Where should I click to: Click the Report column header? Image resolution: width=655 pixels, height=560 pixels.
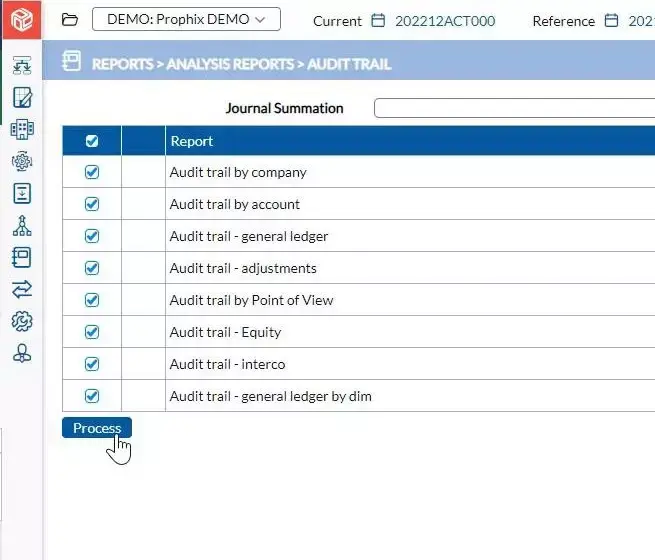tap(192, 141)
